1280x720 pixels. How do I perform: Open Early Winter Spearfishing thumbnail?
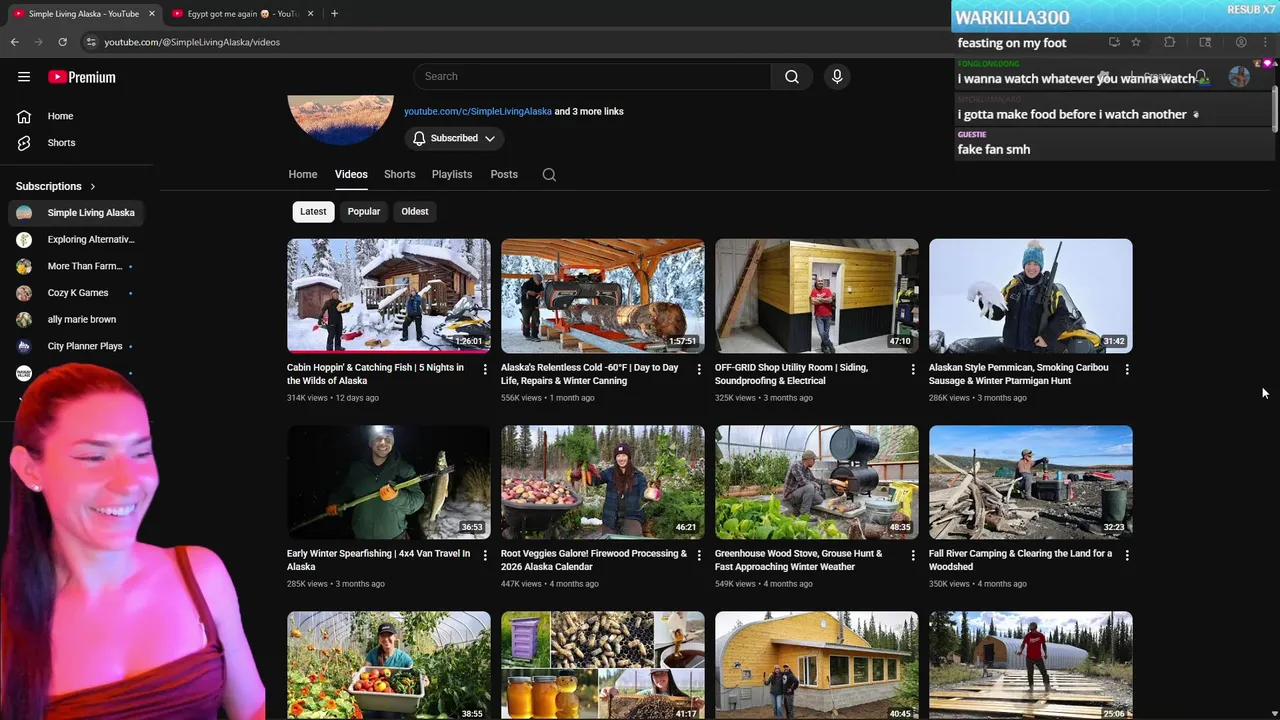click(x=389, y=482)
